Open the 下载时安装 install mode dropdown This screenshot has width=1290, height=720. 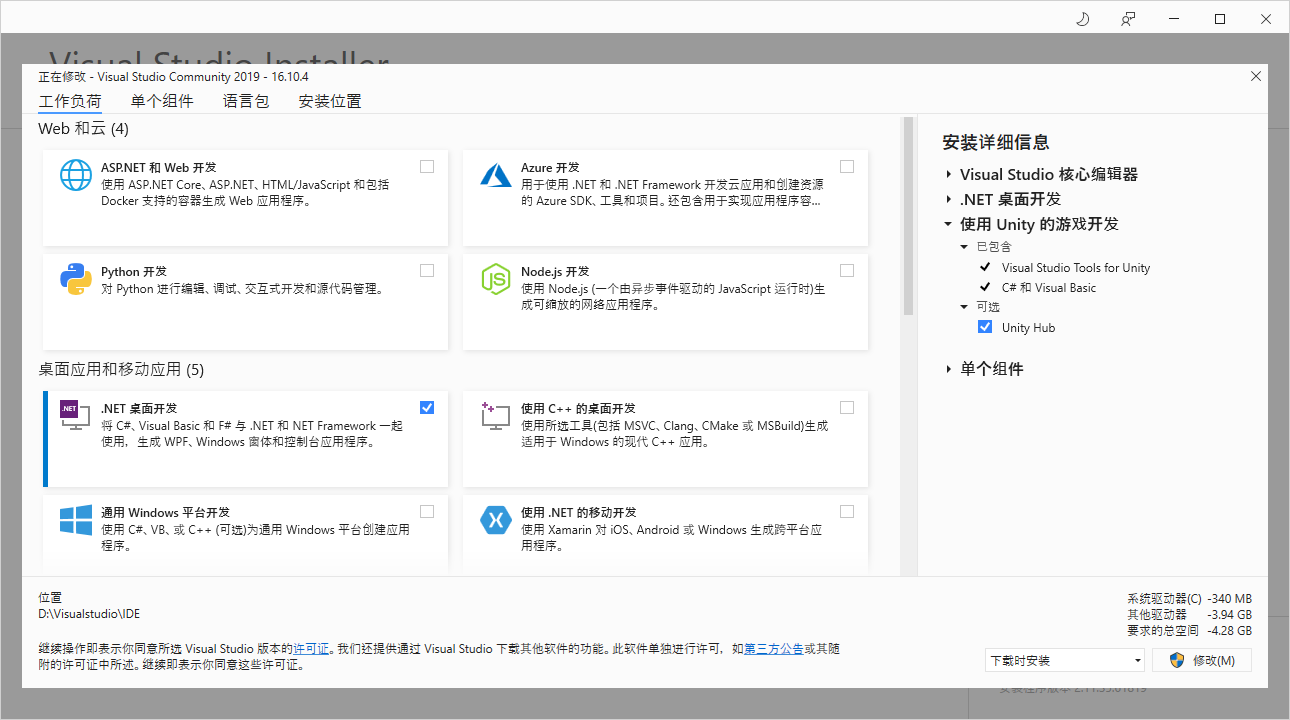(1064, 661)
